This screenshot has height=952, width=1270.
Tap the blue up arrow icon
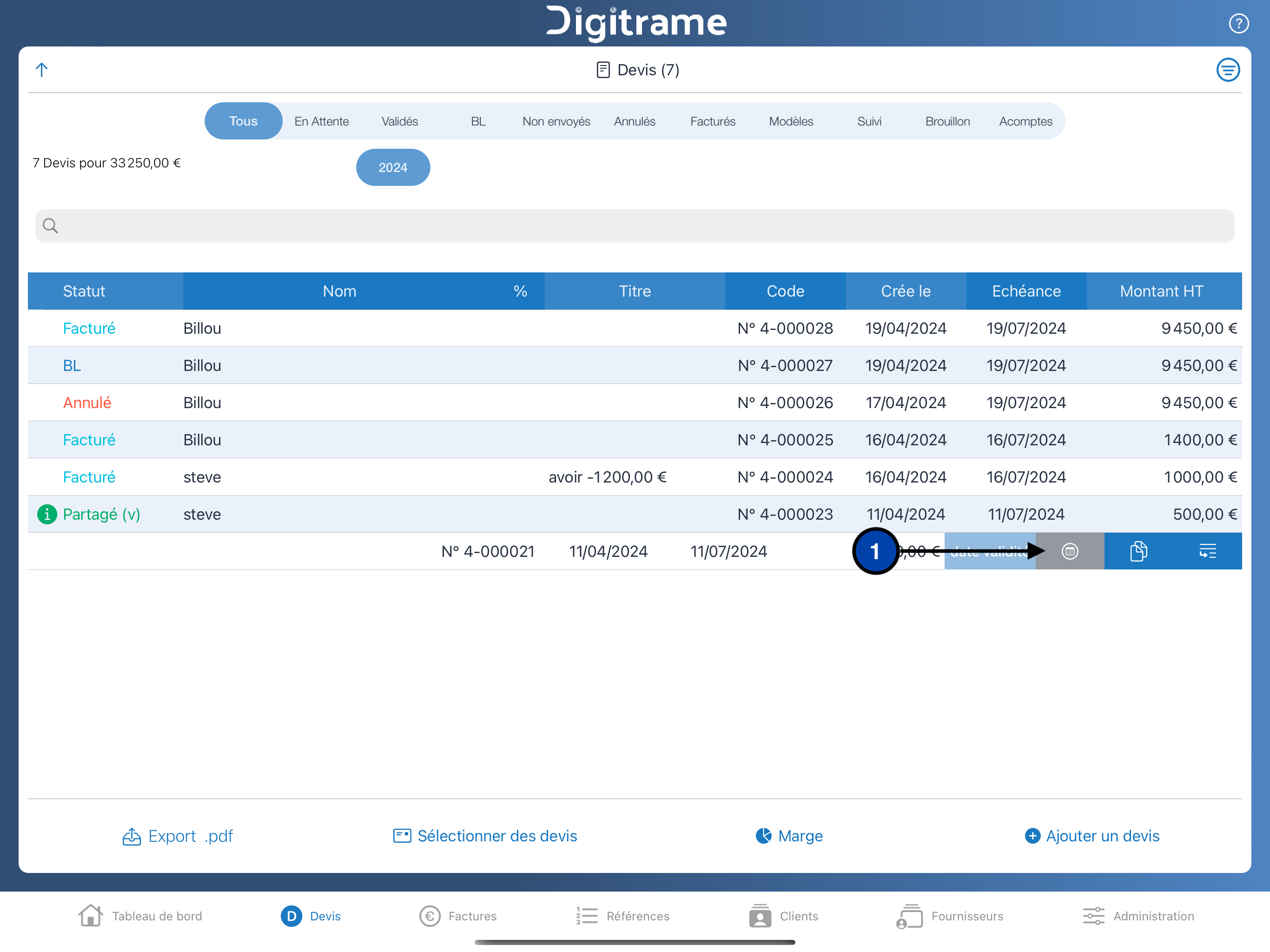click(x=41, y=69)
